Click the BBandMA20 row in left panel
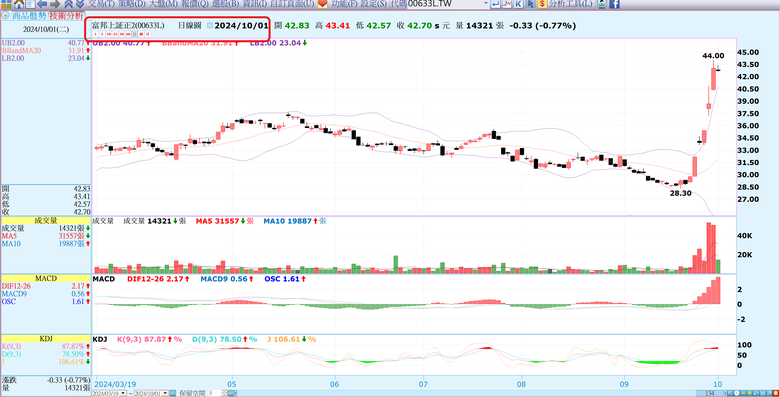The width and height of the screenshot is (780, 397). 46,51
